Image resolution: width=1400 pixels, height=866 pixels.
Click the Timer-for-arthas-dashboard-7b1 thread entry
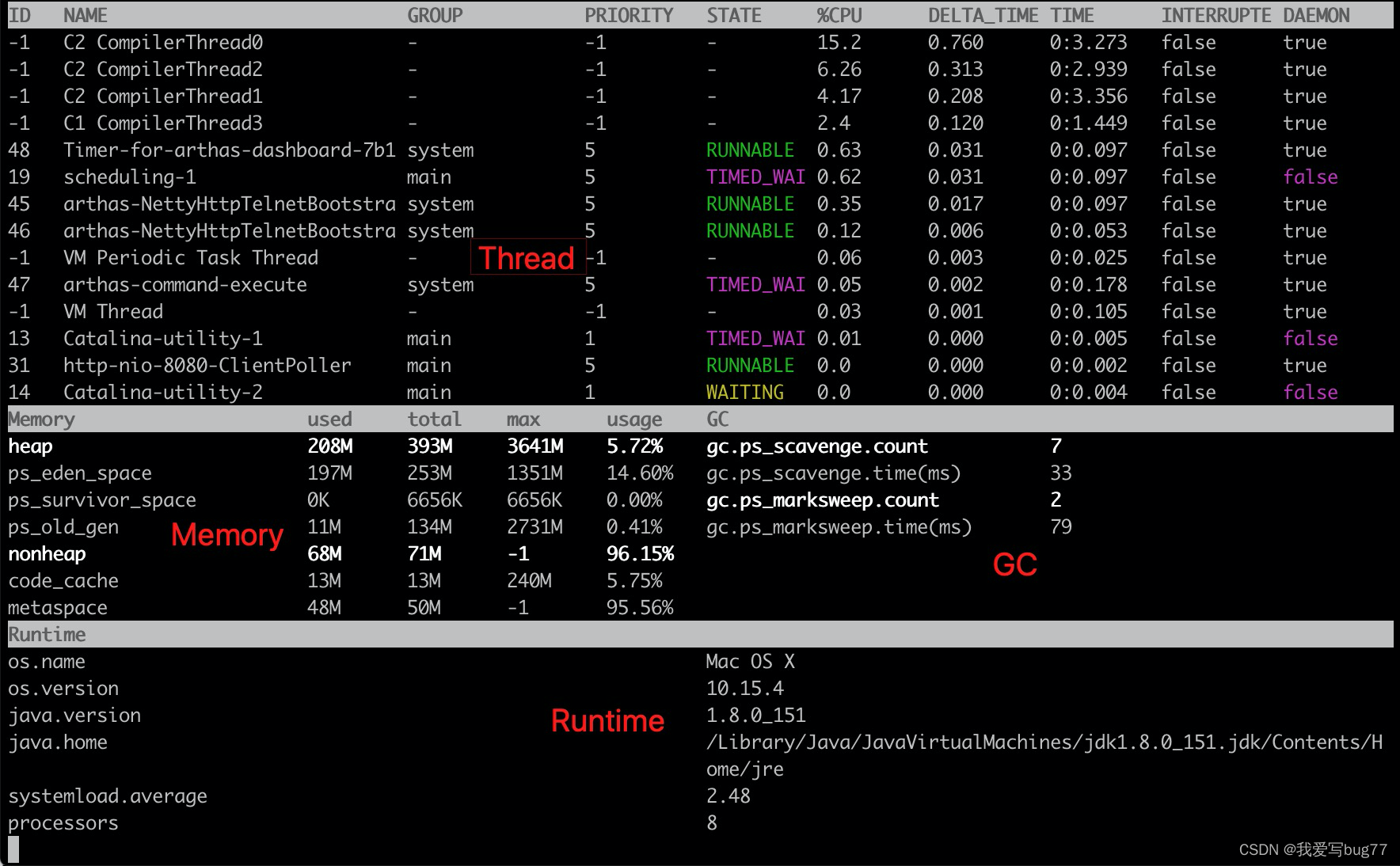click(x=230, y=150)
